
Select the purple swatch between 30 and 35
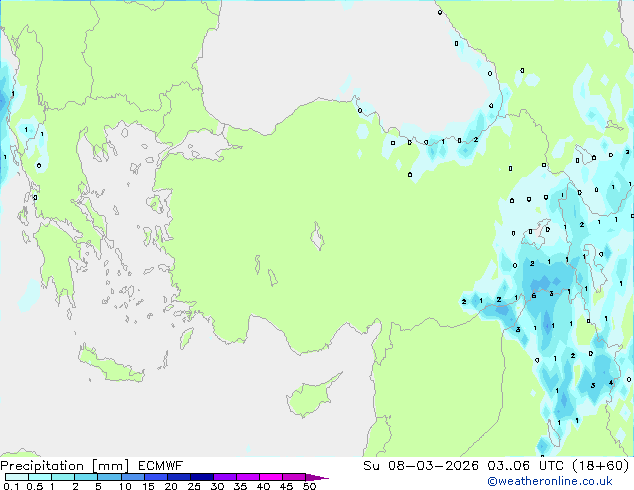click(x=224, y=477)
